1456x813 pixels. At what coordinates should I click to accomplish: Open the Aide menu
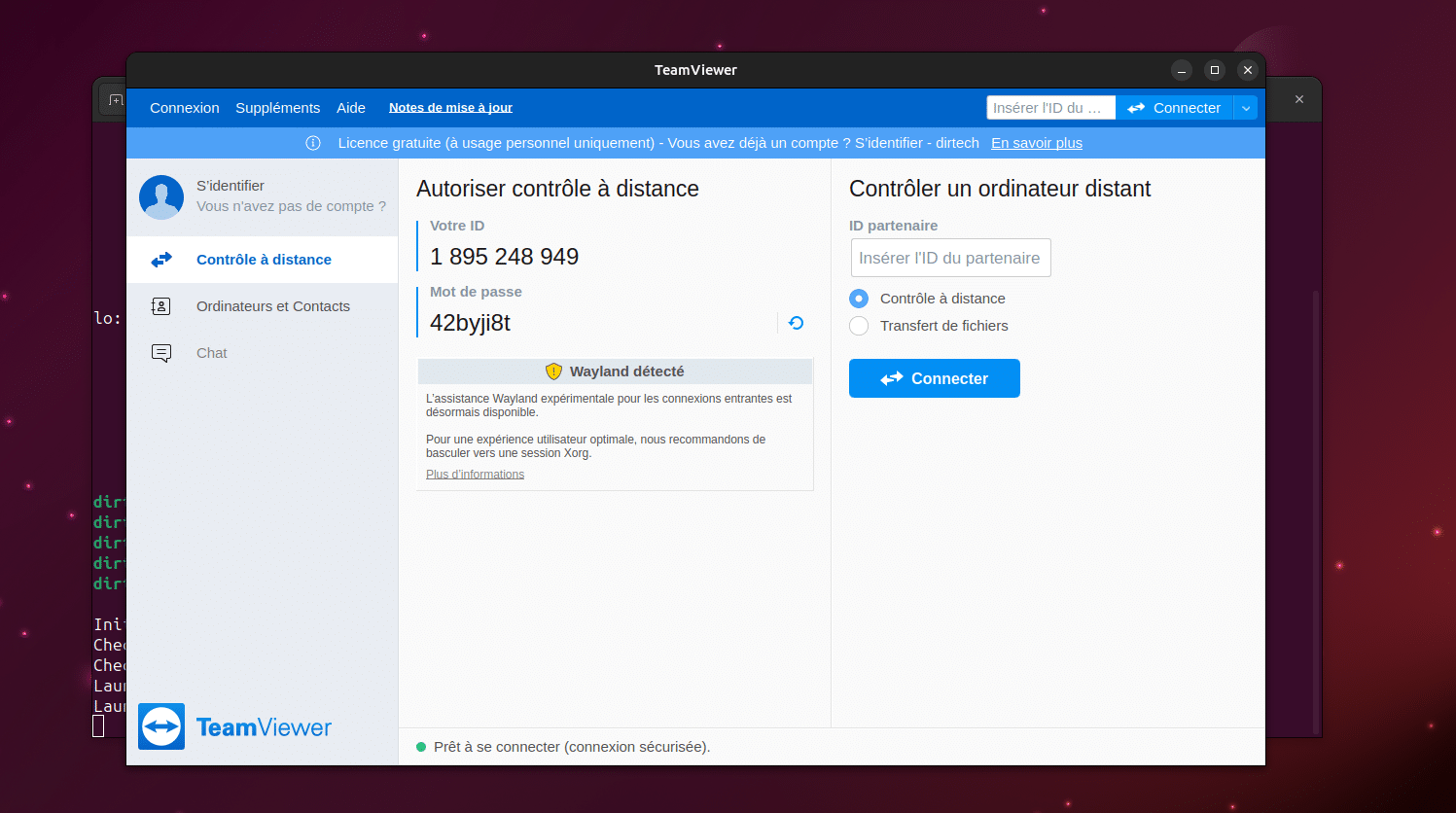pyautogui.click(x=351, y=108)
